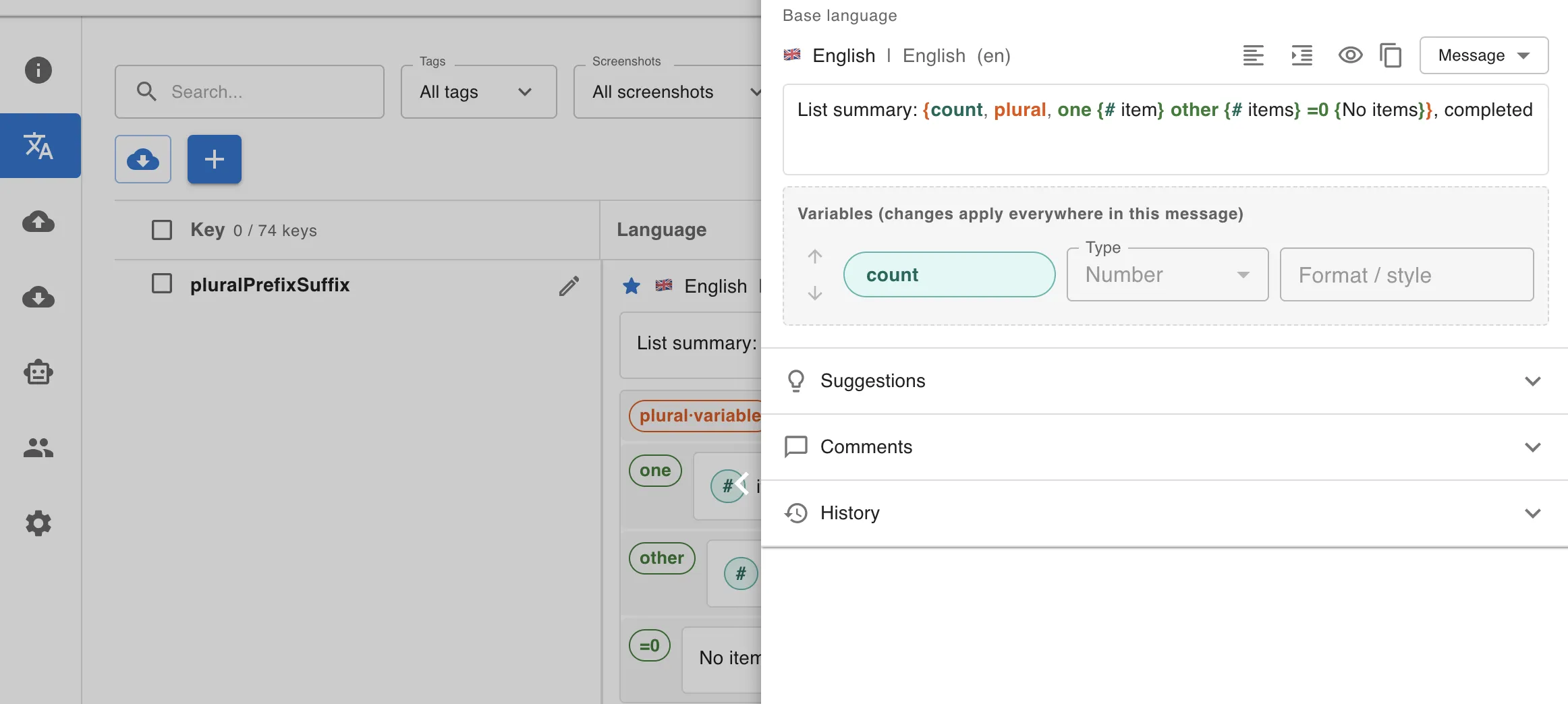Open the settings gear in sidebar
Image resolution: width=1568 pixels, height=704 pixels.
(x=38, y=523)
